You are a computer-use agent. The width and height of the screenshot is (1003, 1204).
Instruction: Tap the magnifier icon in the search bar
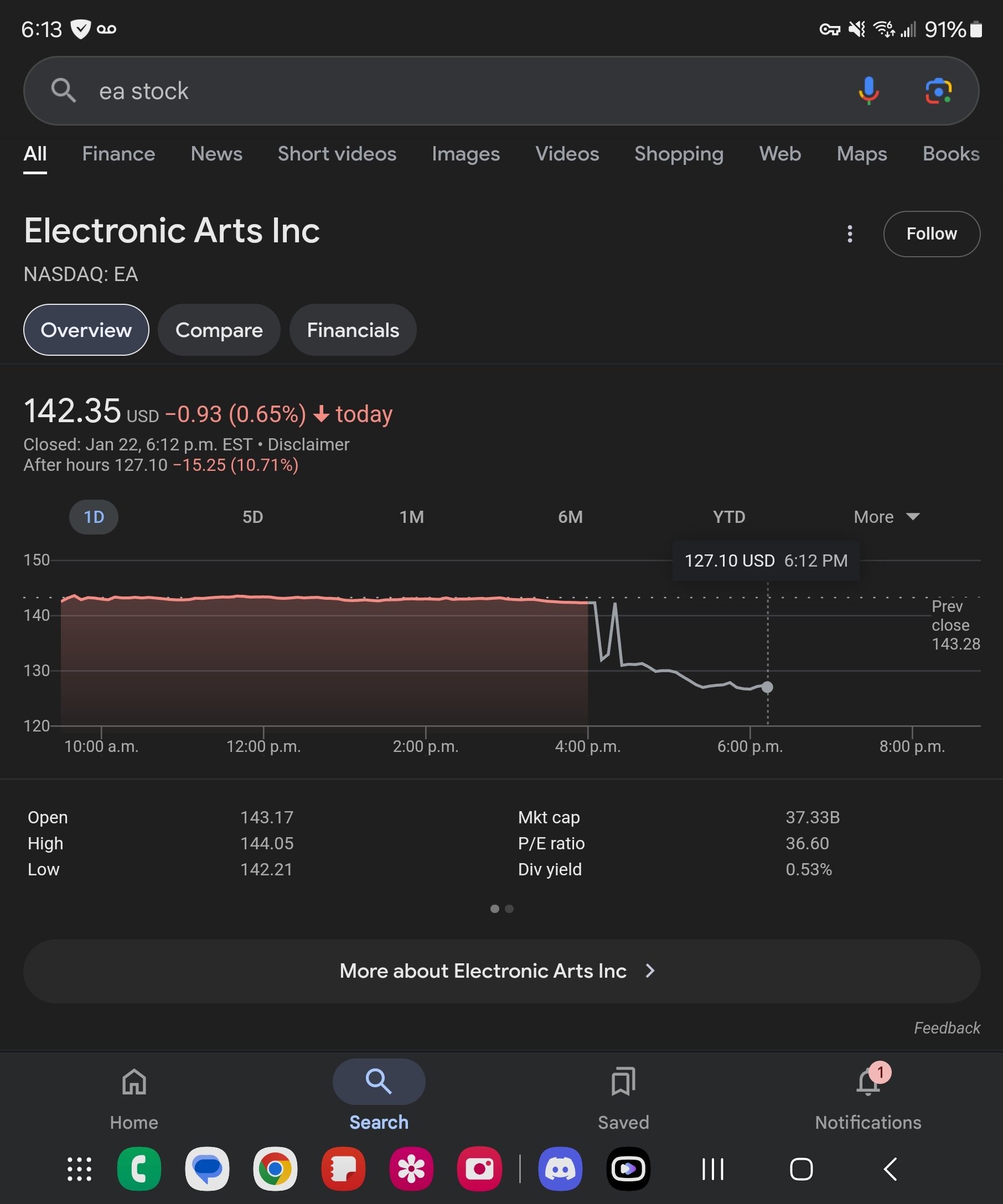point(63,91)
